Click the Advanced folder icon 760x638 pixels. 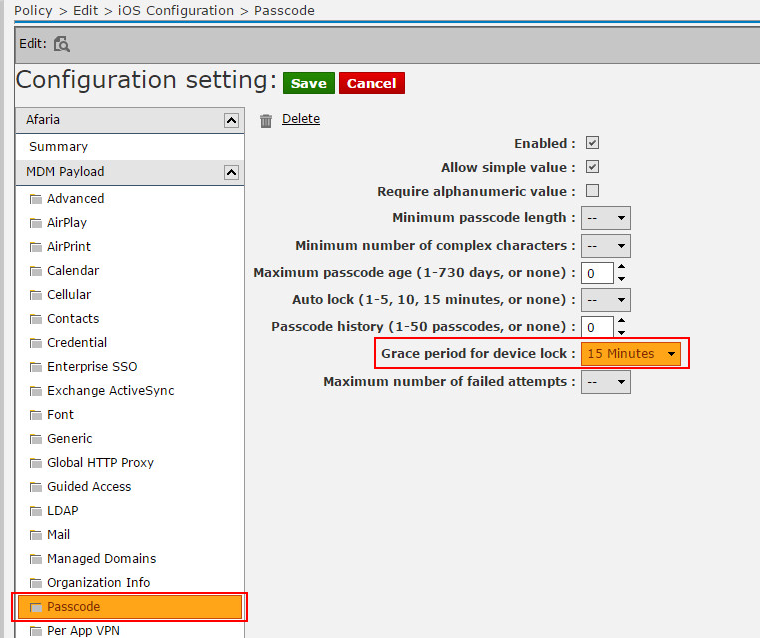click(35, 199)
